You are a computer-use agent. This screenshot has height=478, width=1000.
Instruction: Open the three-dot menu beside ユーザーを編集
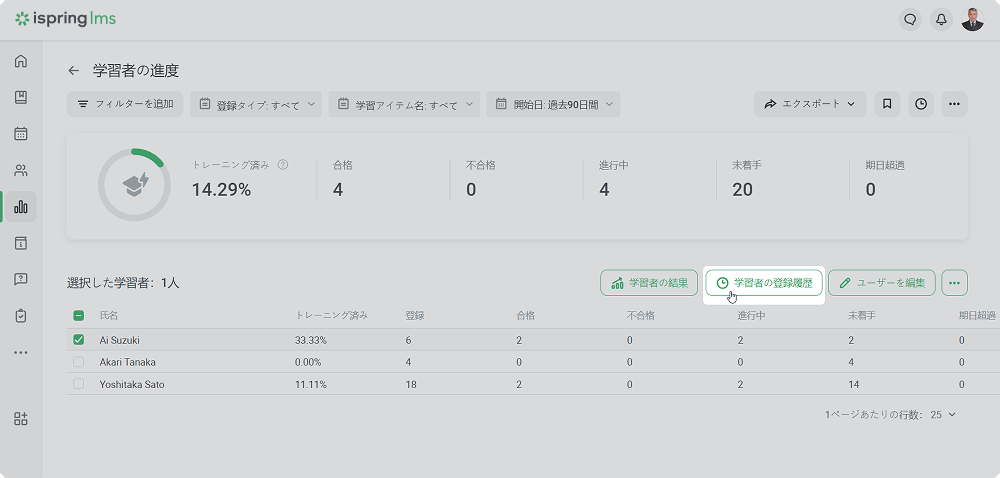(954, 283)
